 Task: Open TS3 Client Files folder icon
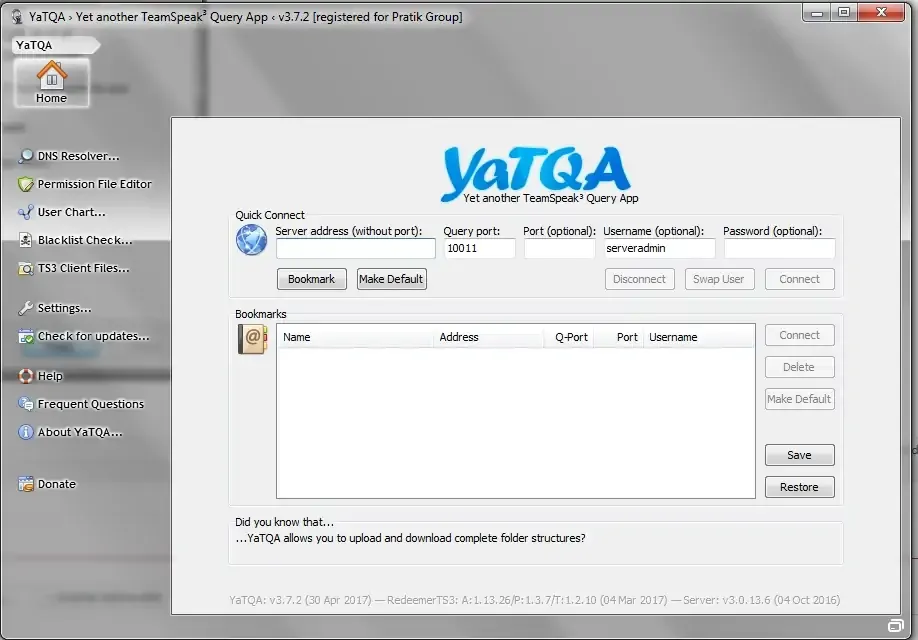pos(26,268)
